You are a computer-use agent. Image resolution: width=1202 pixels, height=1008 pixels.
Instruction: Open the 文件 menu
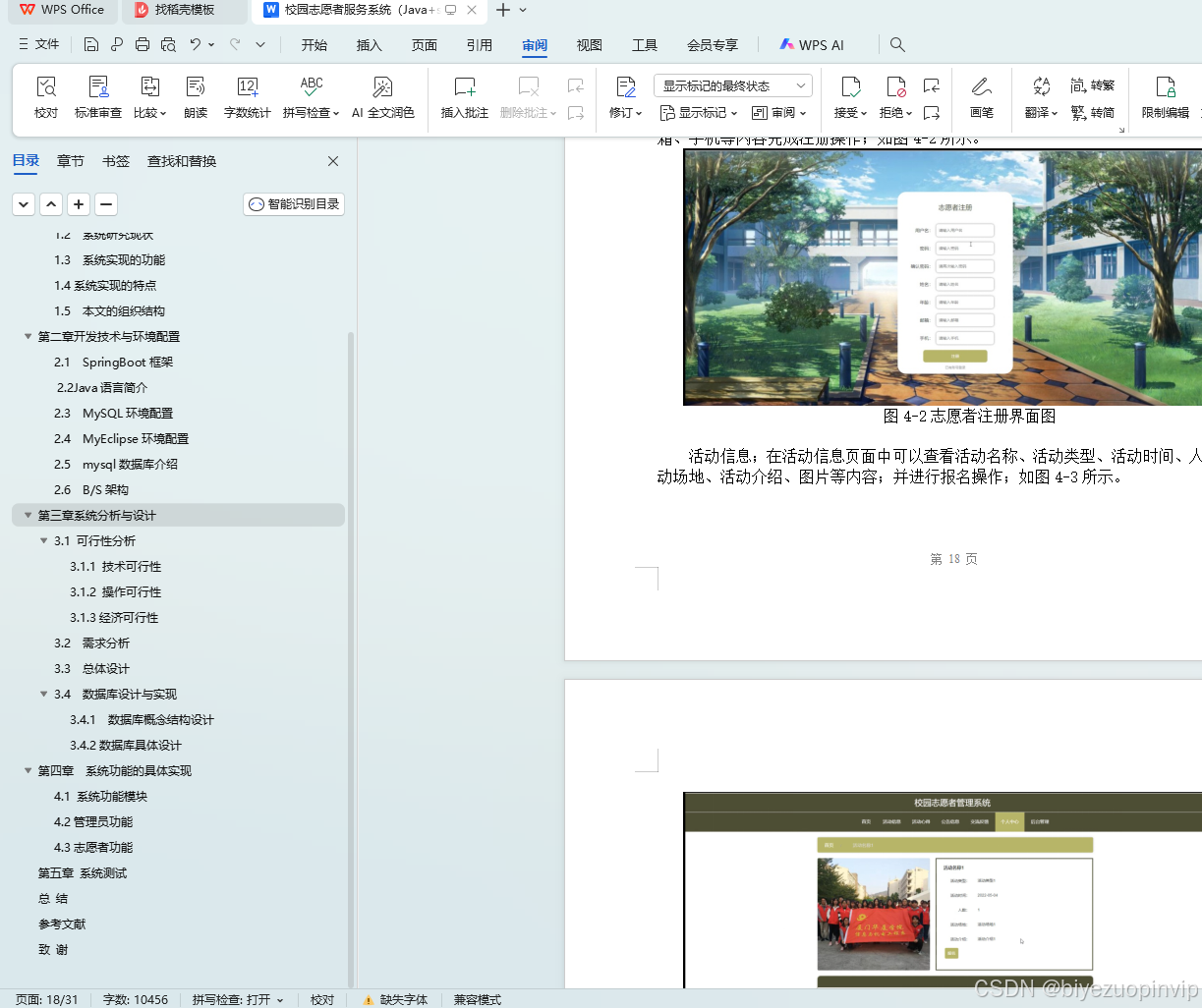tap(39, 44)
